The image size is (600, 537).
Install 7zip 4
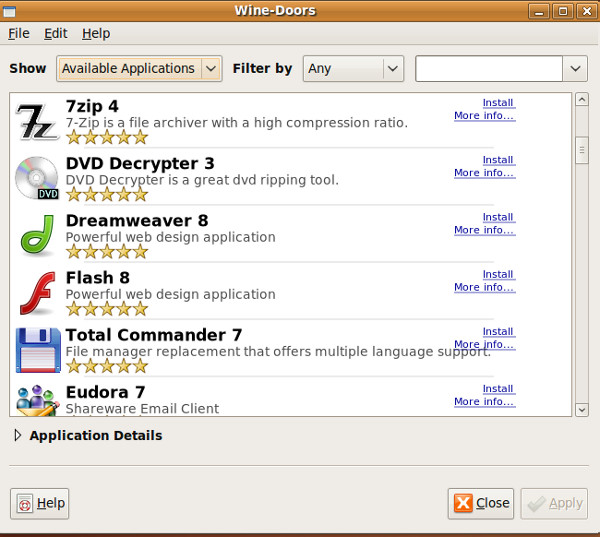498,103
